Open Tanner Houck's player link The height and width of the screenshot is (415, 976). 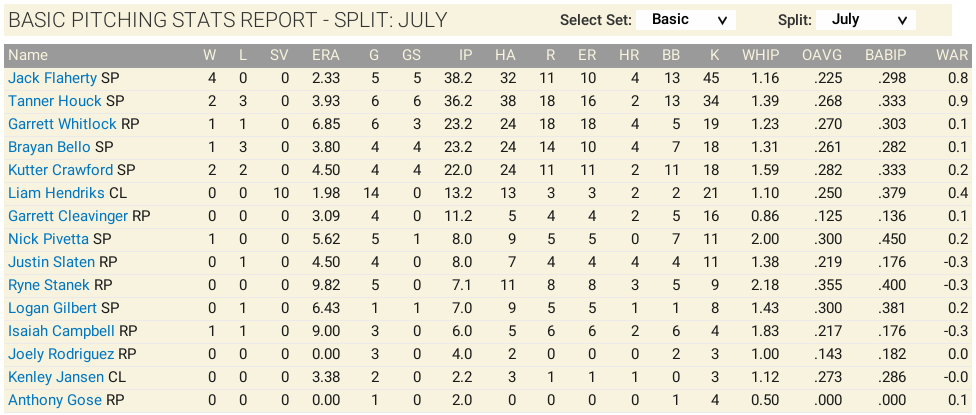tap(55, 101)
